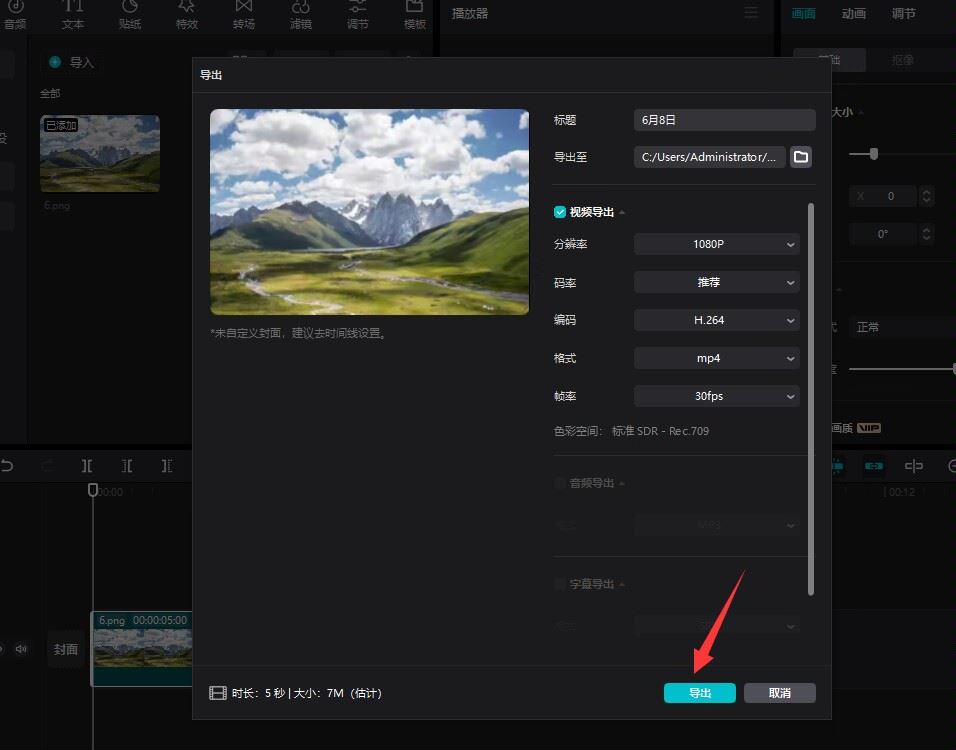
Task: Click the redo arrow in timeline toolbar
Action: (x=47, y=466)
